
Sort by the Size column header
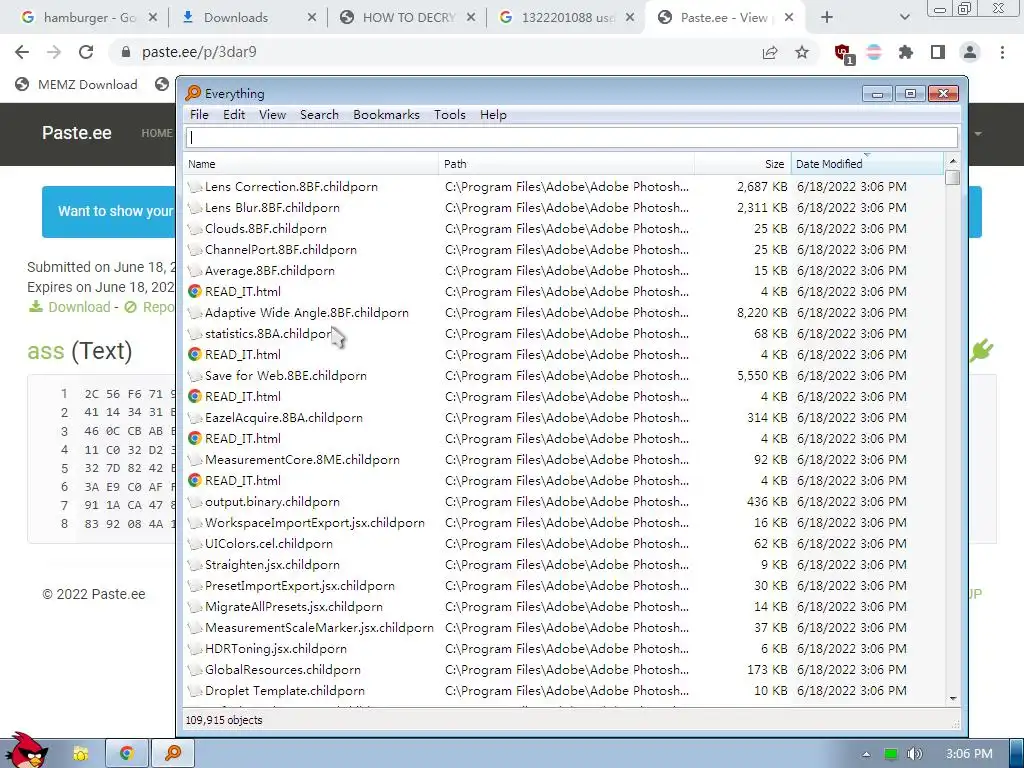coord(743,164)
